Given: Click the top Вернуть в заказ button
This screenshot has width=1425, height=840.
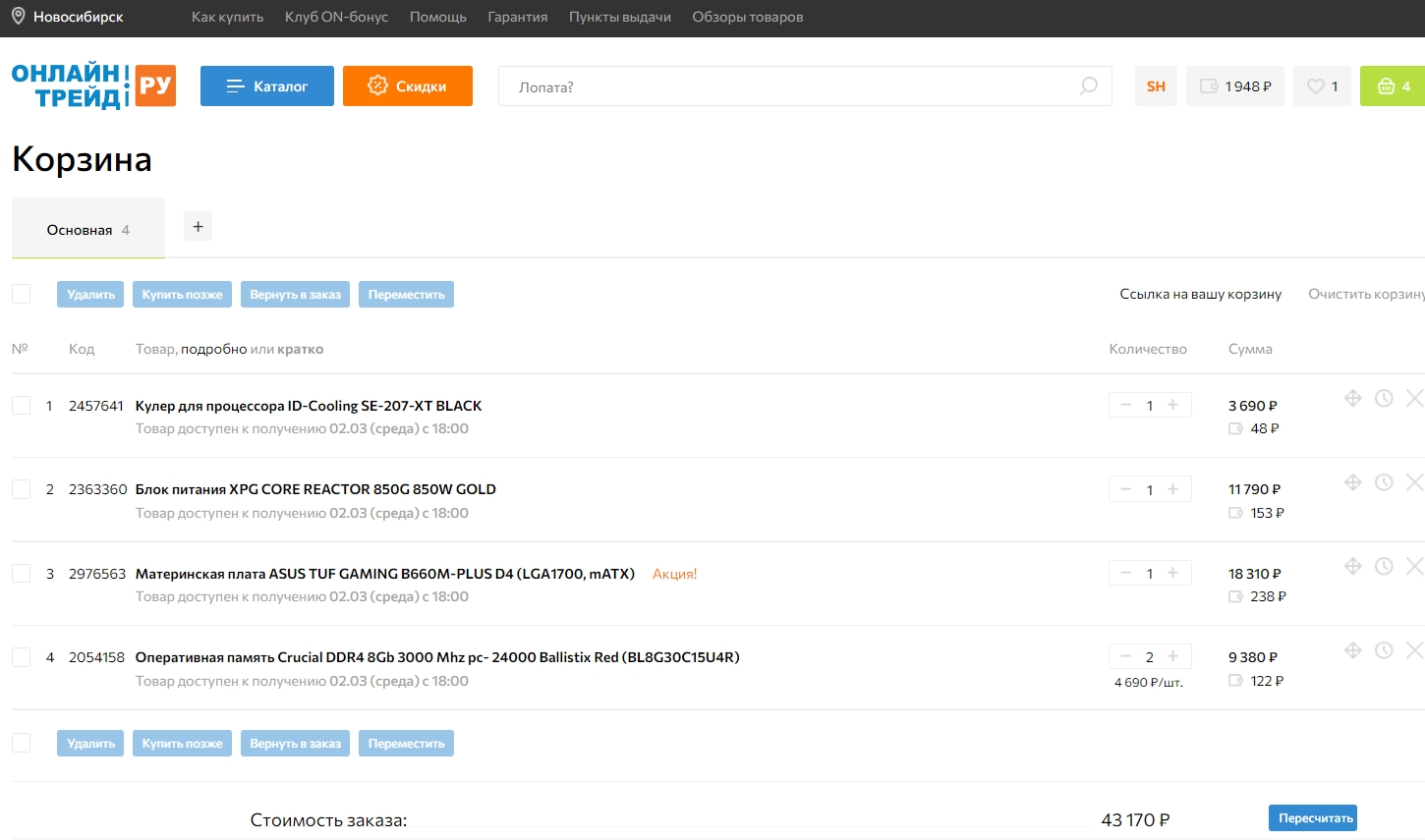Looking at the screenshot, I should (295, 295).
